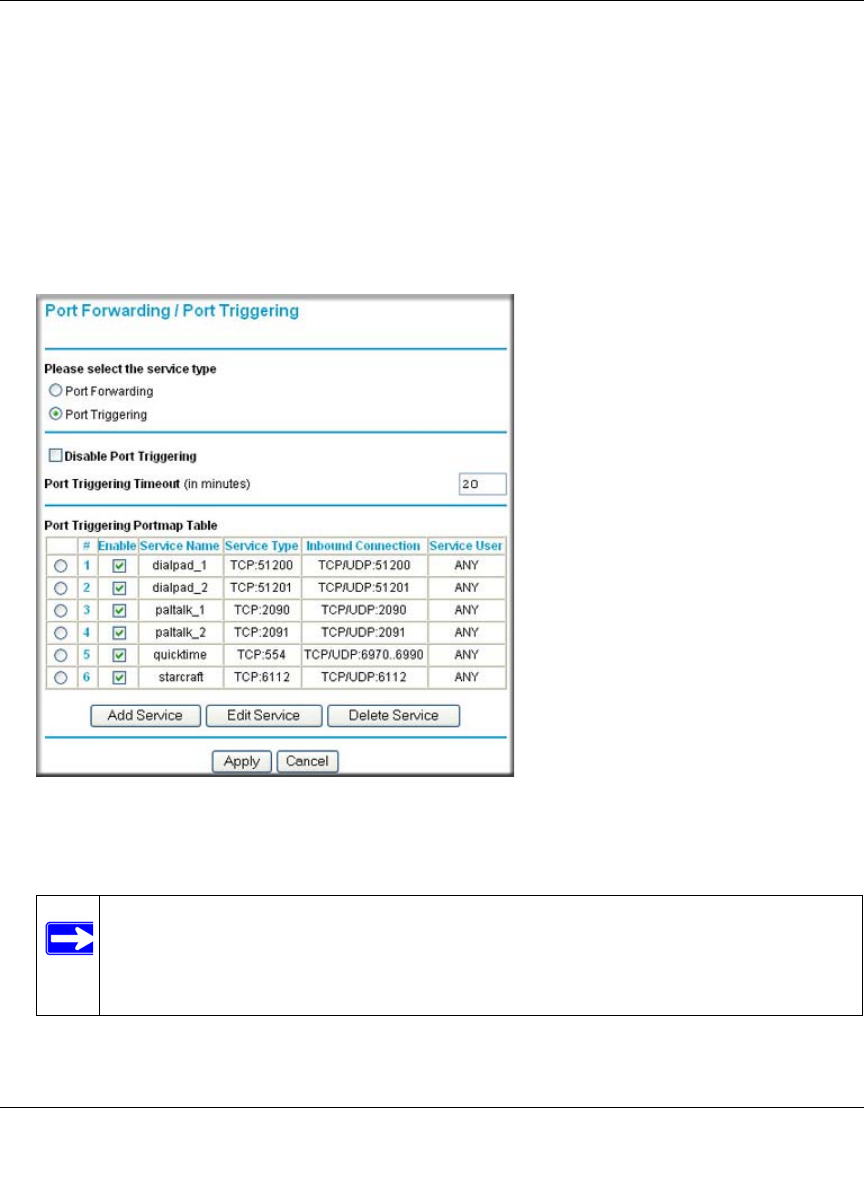Click the TCP:554 service type cell
Image resolution: width=864 pixels, height=1184 pixels.
click(262, 655)
